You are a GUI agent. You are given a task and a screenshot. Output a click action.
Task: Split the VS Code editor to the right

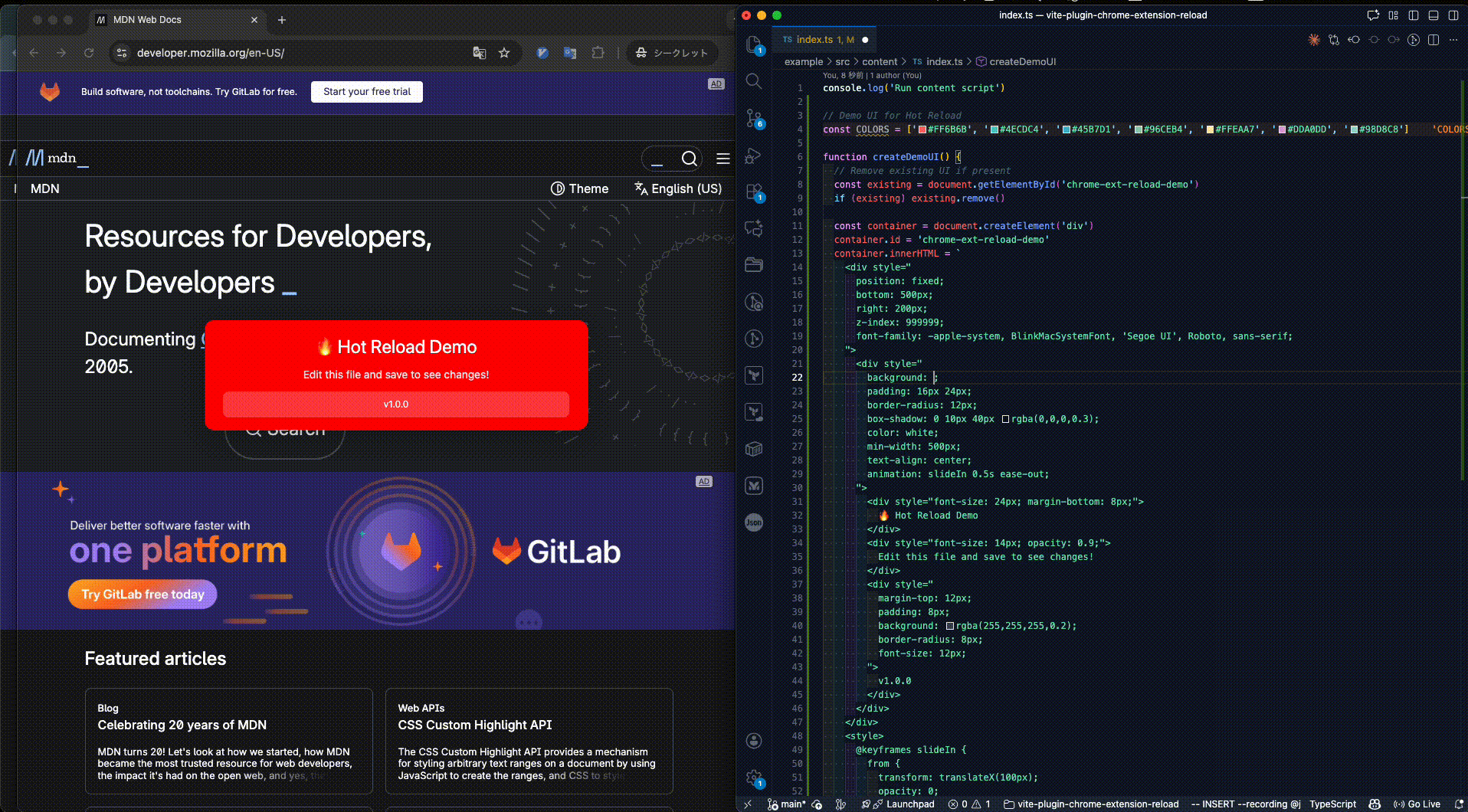point(1434,40)
